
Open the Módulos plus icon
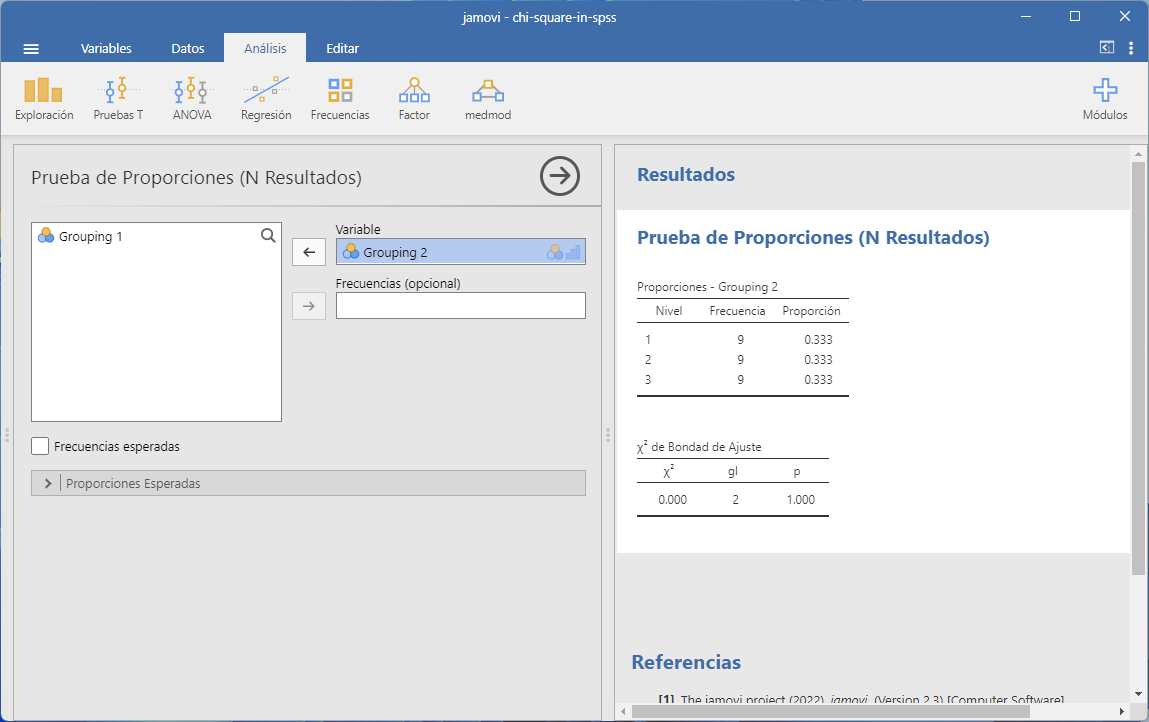click(1104, 99)
